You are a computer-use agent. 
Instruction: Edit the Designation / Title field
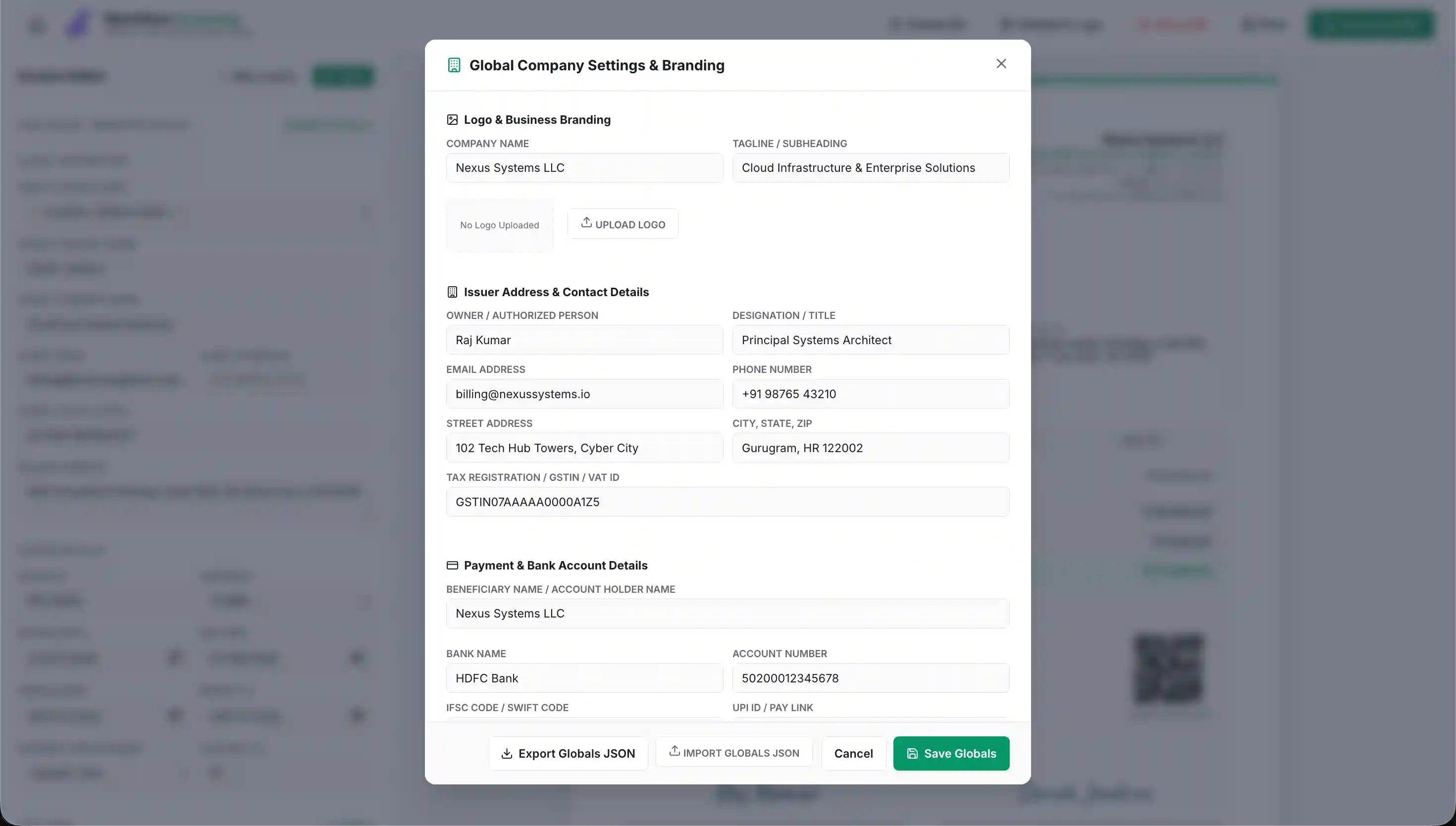point(871,340)
